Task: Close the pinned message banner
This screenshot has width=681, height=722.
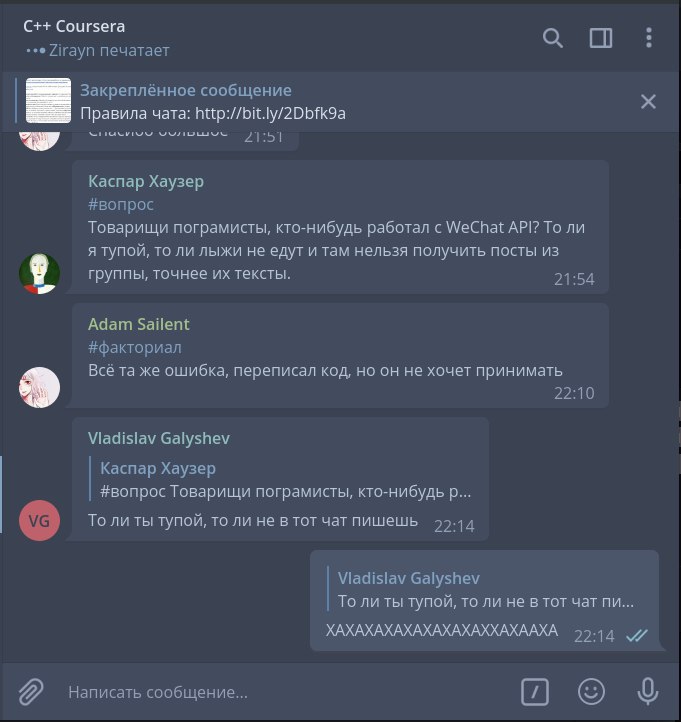Action: tap(648, 101)
